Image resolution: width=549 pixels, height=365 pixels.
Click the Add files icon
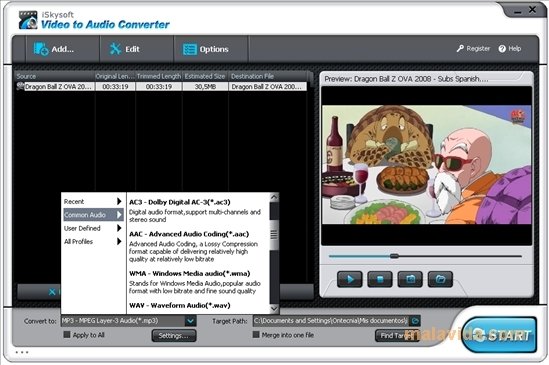click(40, 49)
